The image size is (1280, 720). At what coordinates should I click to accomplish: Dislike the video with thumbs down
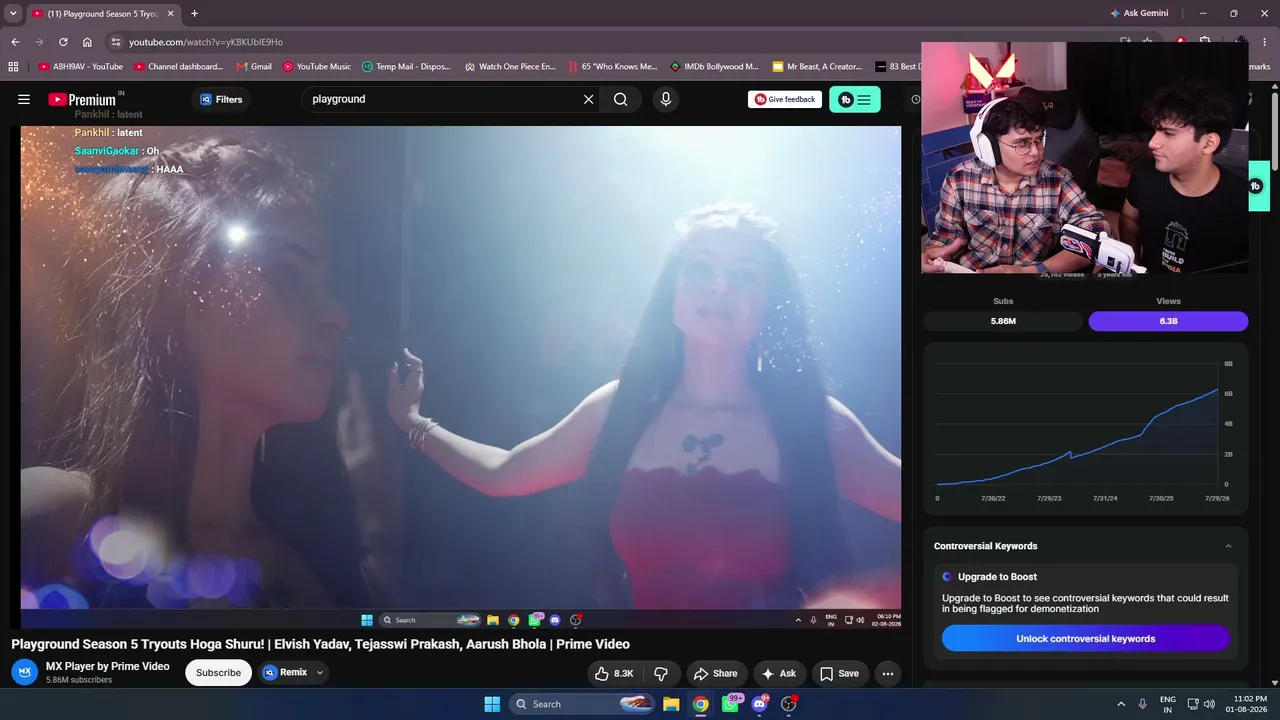(x=661, y=673)
